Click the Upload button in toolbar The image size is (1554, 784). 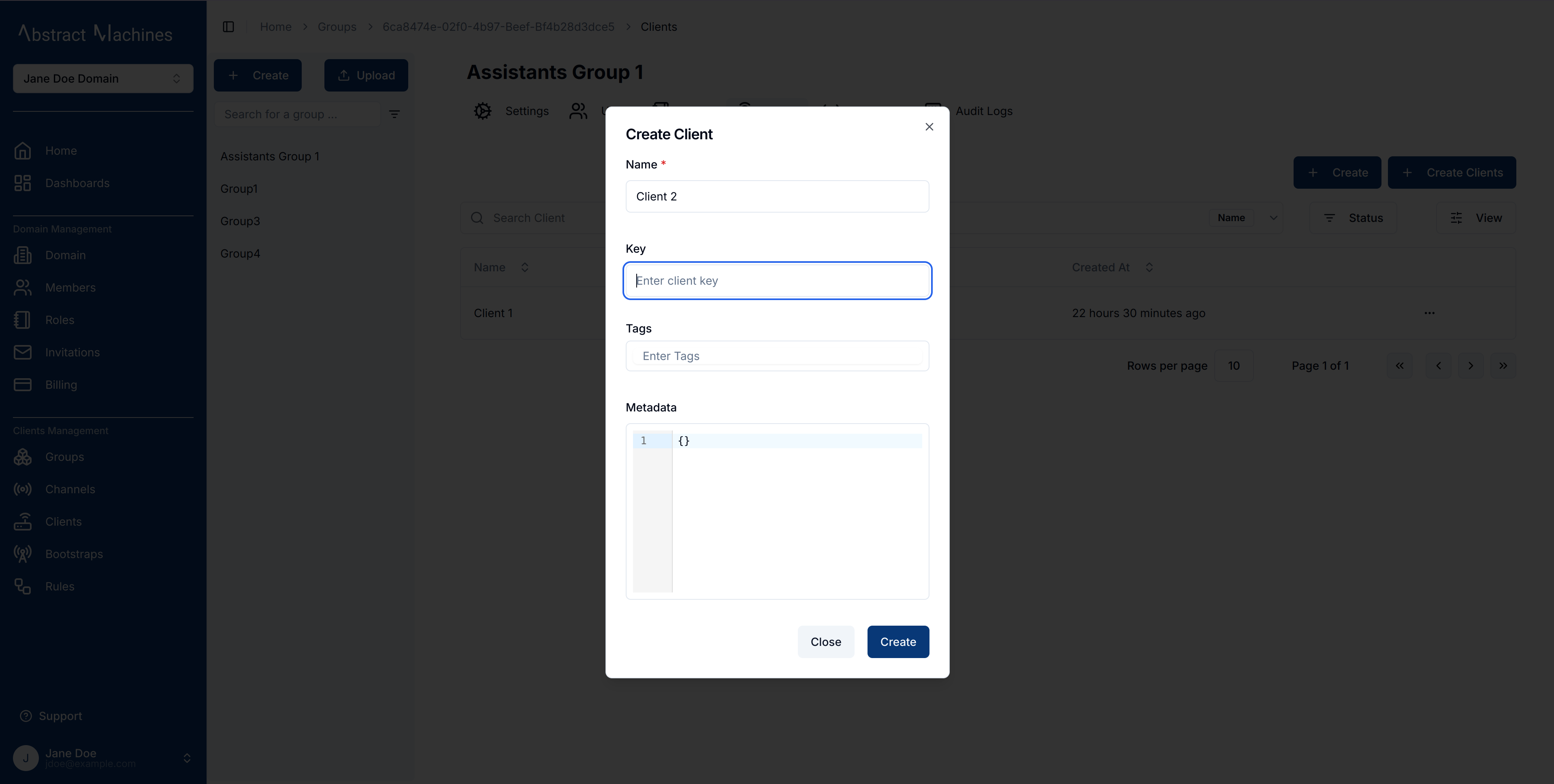tap(366, 75)
